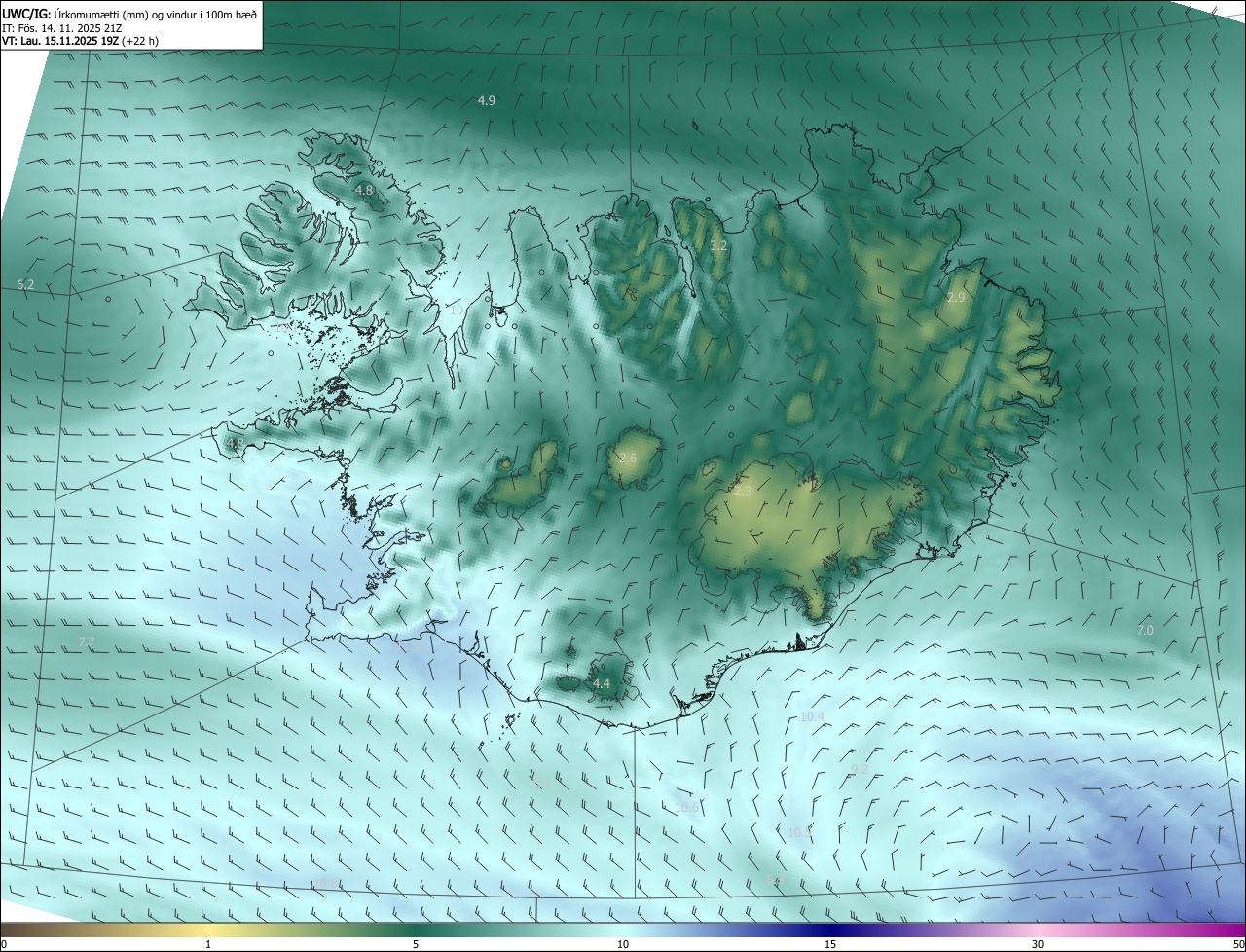Click the '0' tick on the colour scale
The image size is (1246, 952).
[4, 944]
